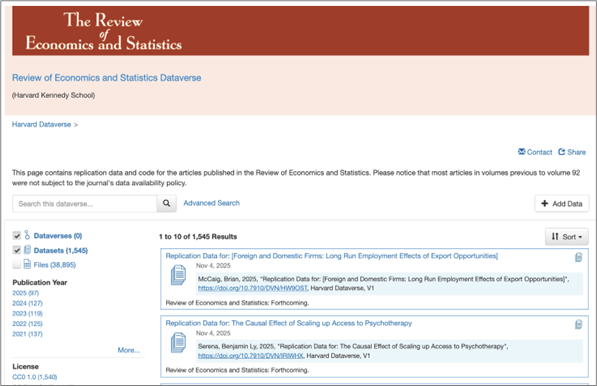The image size is (597, 386).
Task: Click 'Forthcoming' description under McCaig dataset
Action: (237, 303)
